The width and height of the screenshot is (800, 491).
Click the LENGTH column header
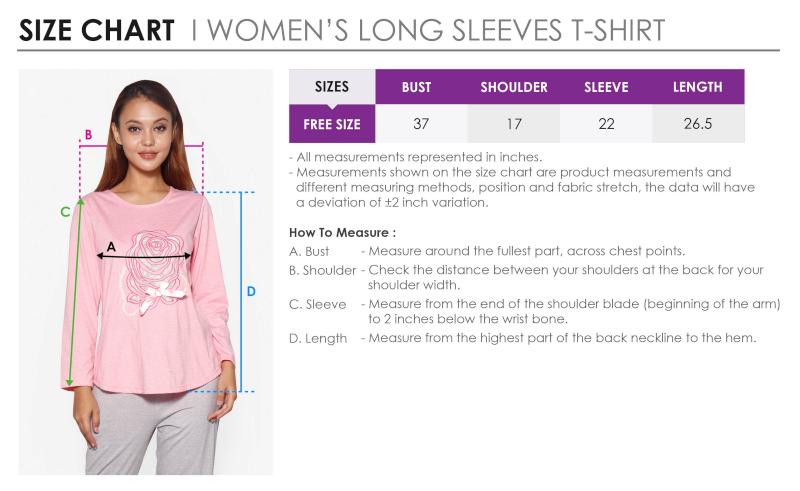point(698,87)
